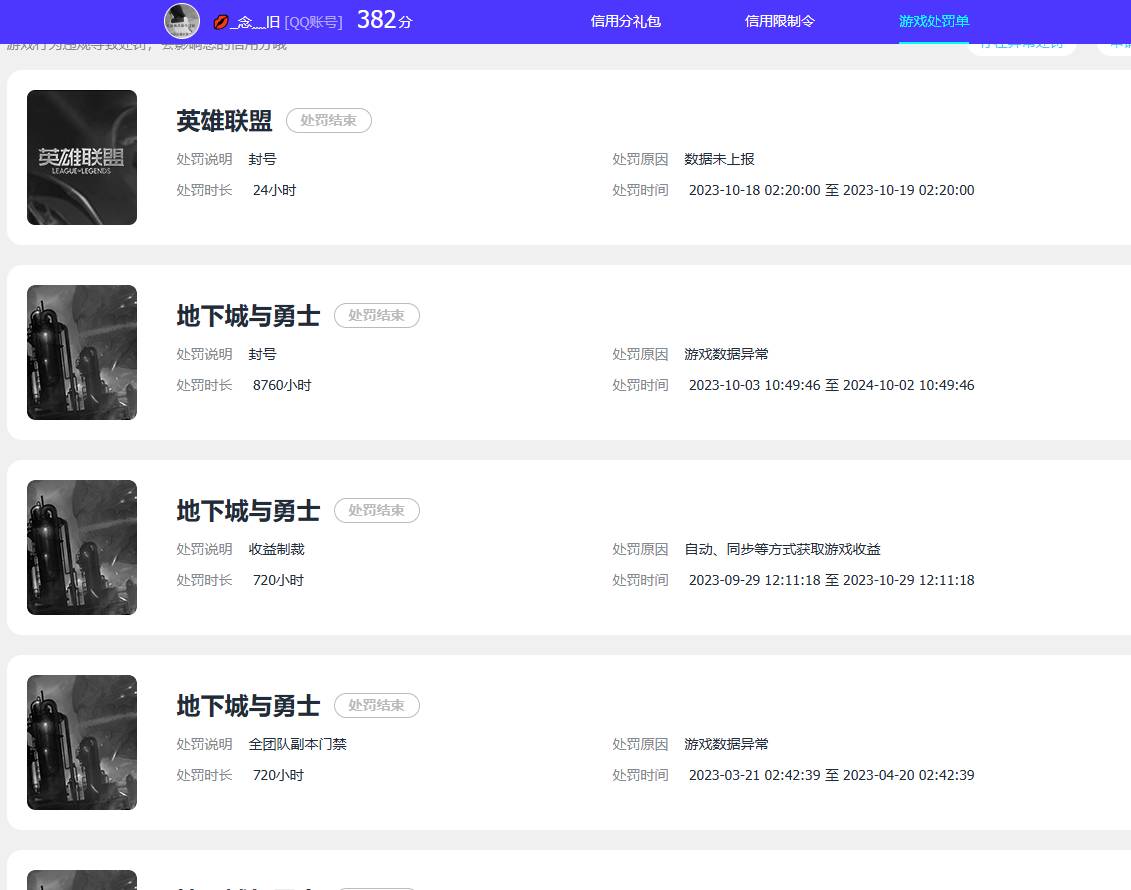The image size is (1131, 890).
Task: Click the username _念__旧 in the header
Action: coord(257,21)
